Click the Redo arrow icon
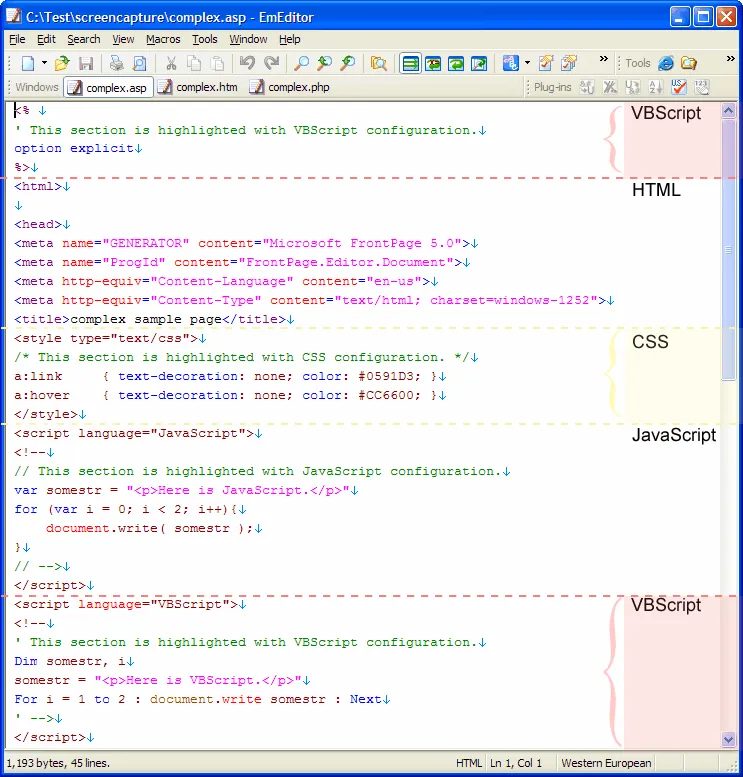 (x=271, y=63)
